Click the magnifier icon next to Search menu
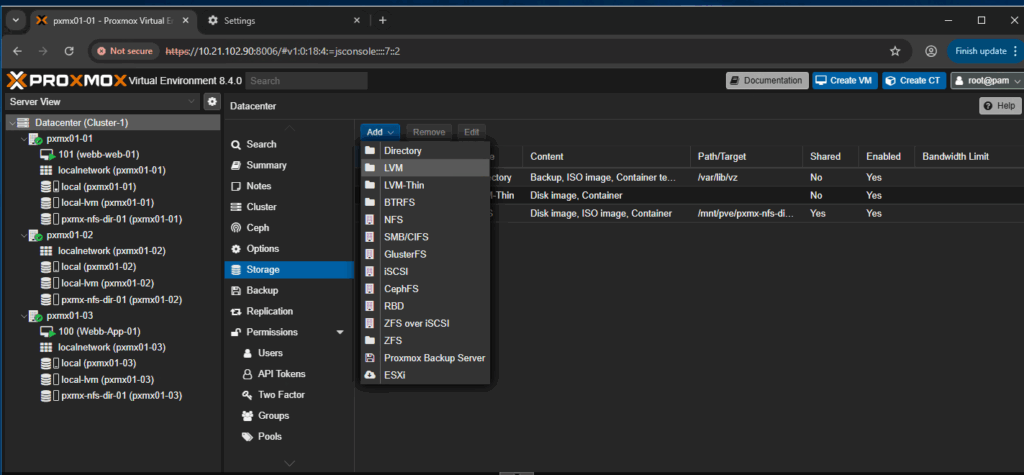This screenshot has width=1024, height=475. point(236,144)
